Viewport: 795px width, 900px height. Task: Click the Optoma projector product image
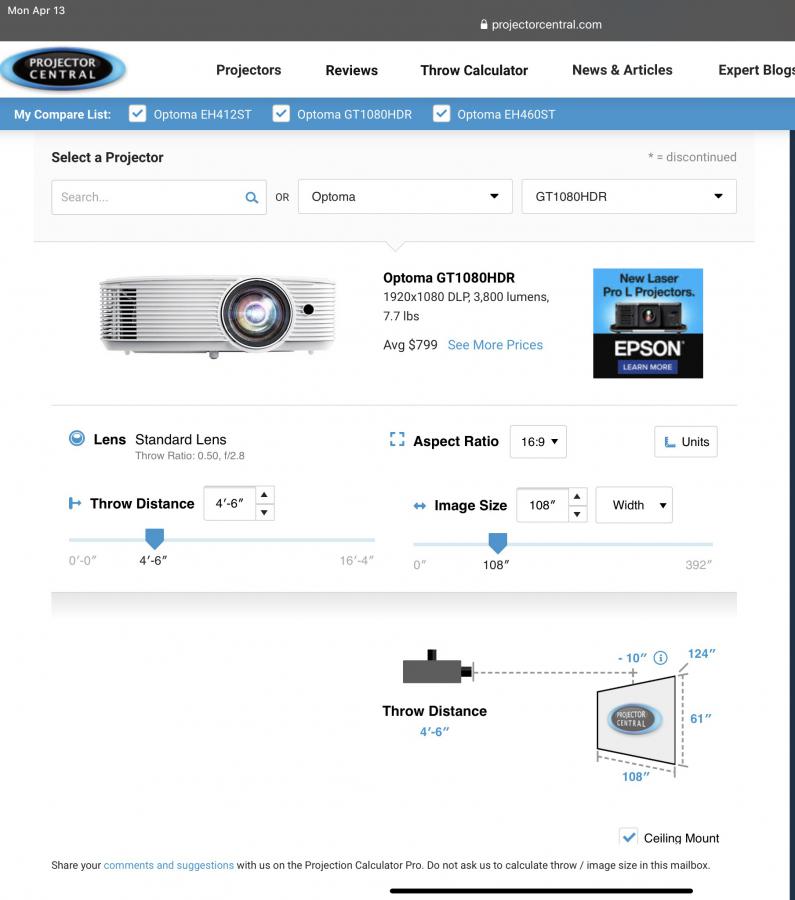(x=217, y=316)
